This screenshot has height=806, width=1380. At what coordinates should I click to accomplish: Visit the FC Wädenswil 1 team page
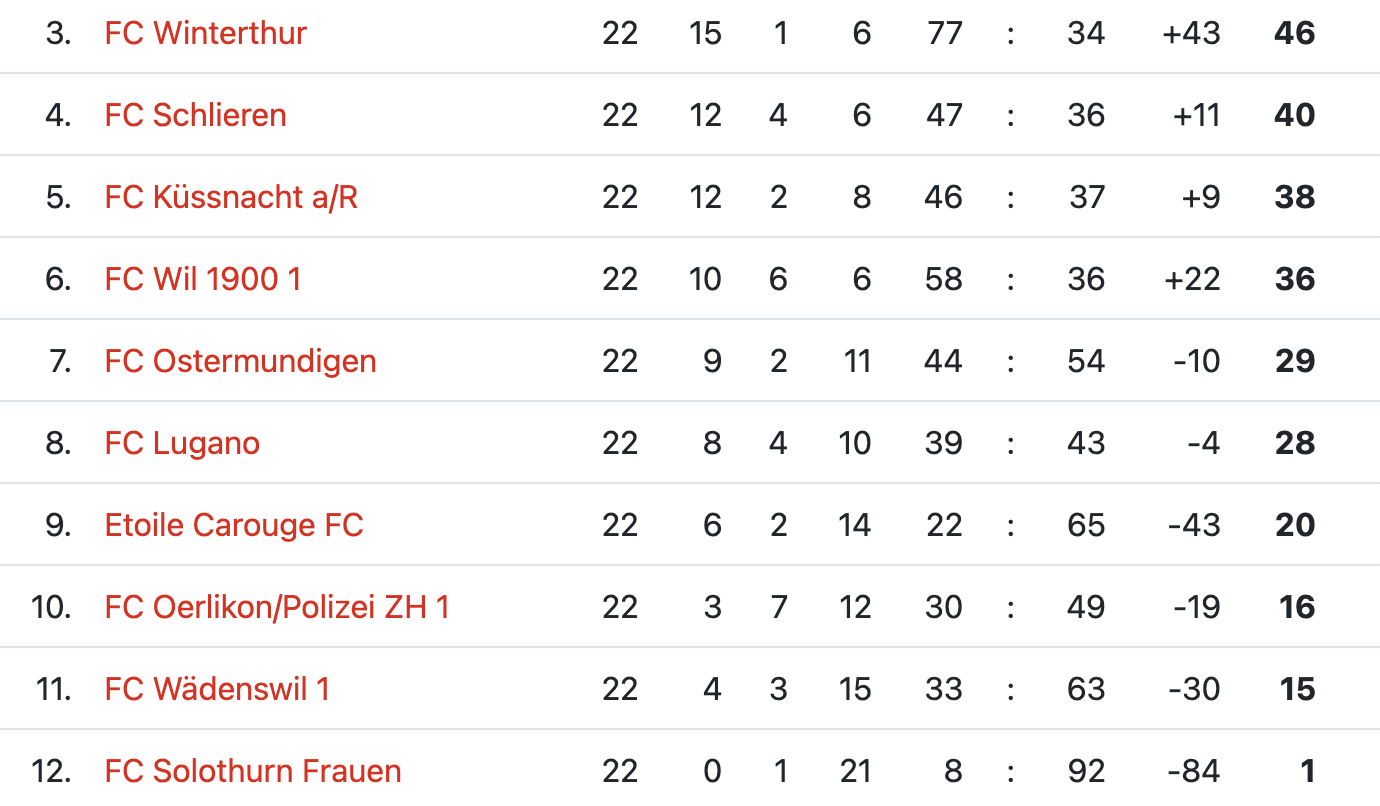217,689
